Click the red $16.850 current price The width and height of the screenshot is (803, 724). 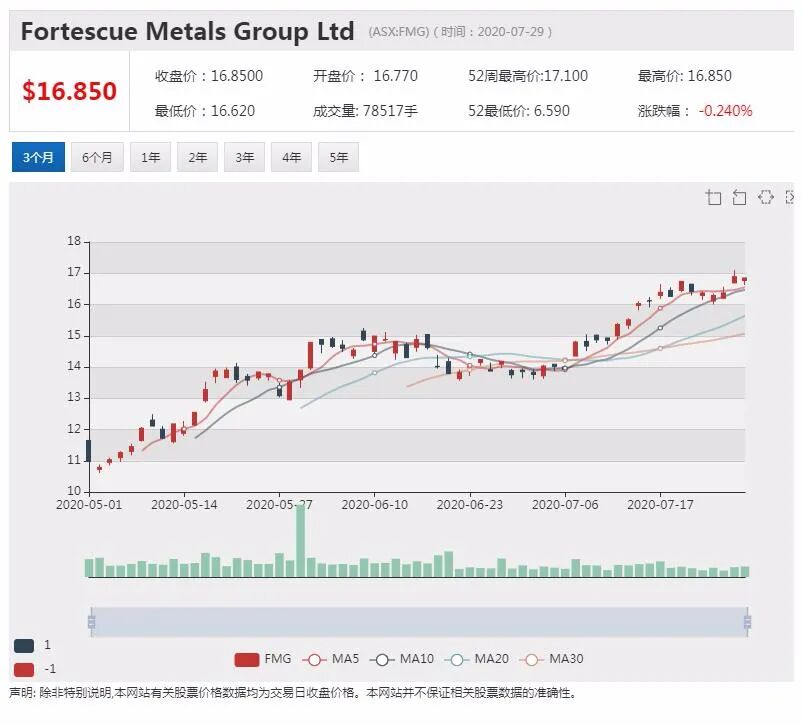point(69,91)
